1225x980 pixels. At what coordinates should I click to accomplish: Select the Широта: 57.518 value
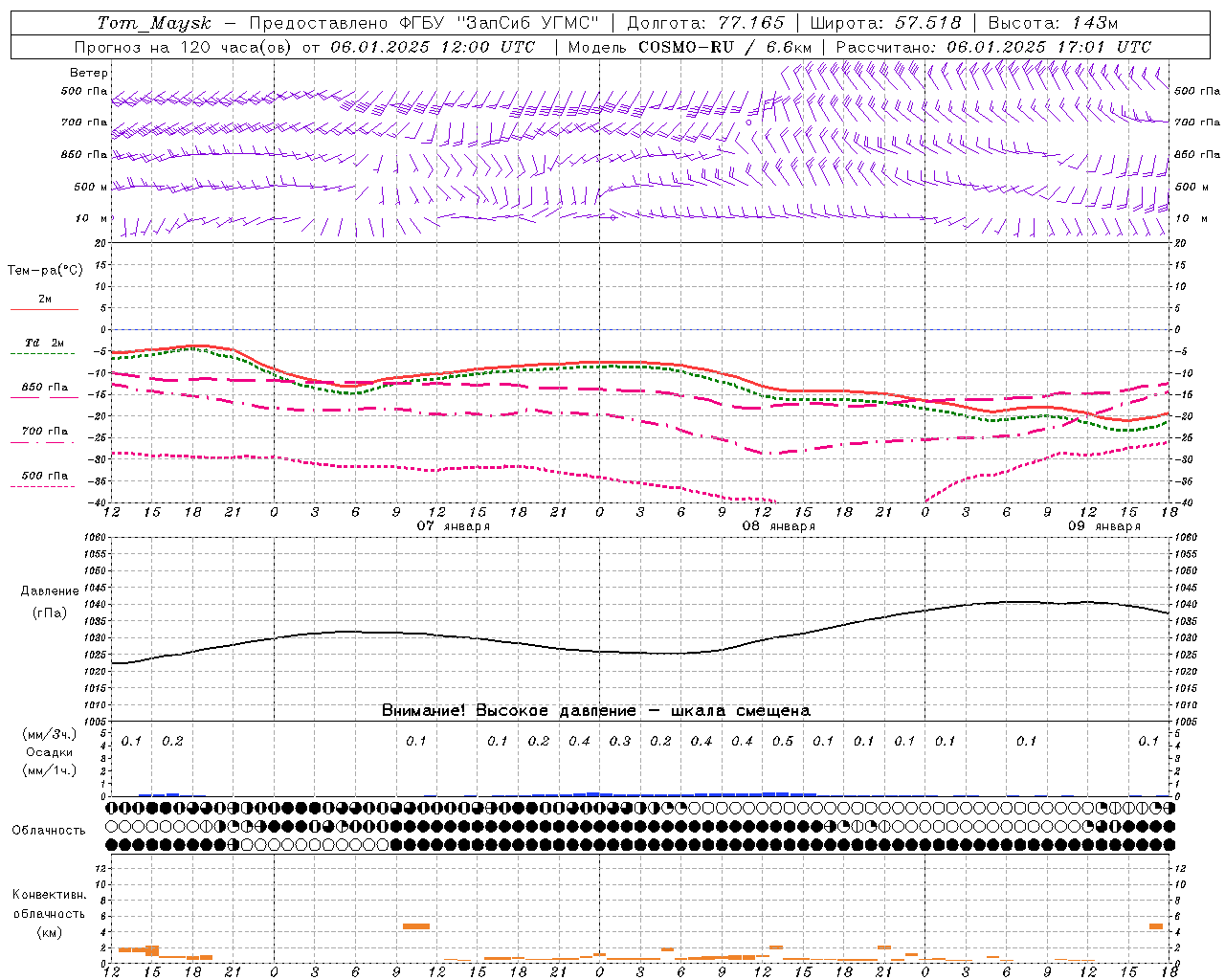tap(885, 23)
